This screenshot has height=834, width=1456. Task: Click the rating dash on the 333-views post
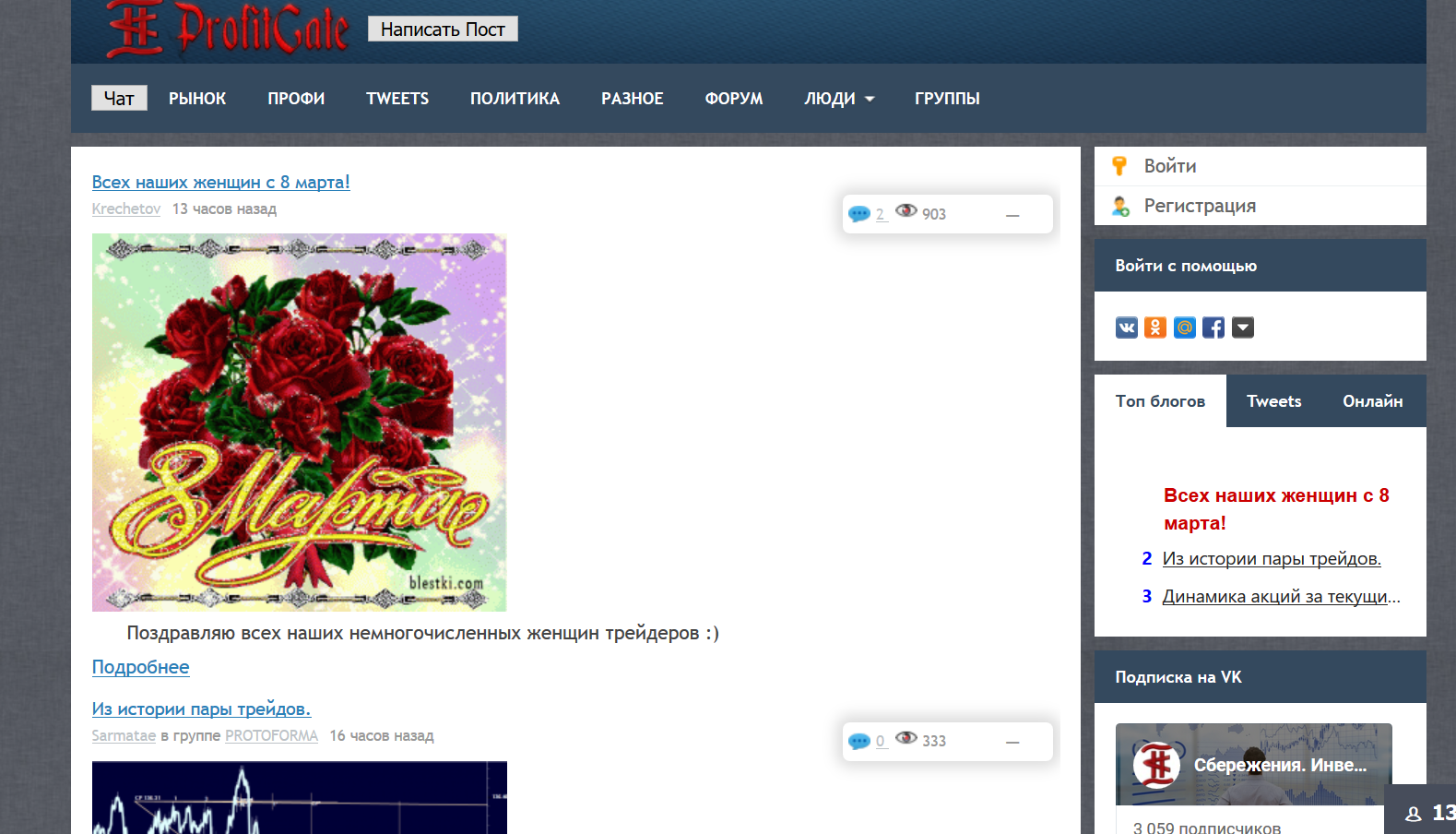pyautogui.click(x=1012, y=742)
